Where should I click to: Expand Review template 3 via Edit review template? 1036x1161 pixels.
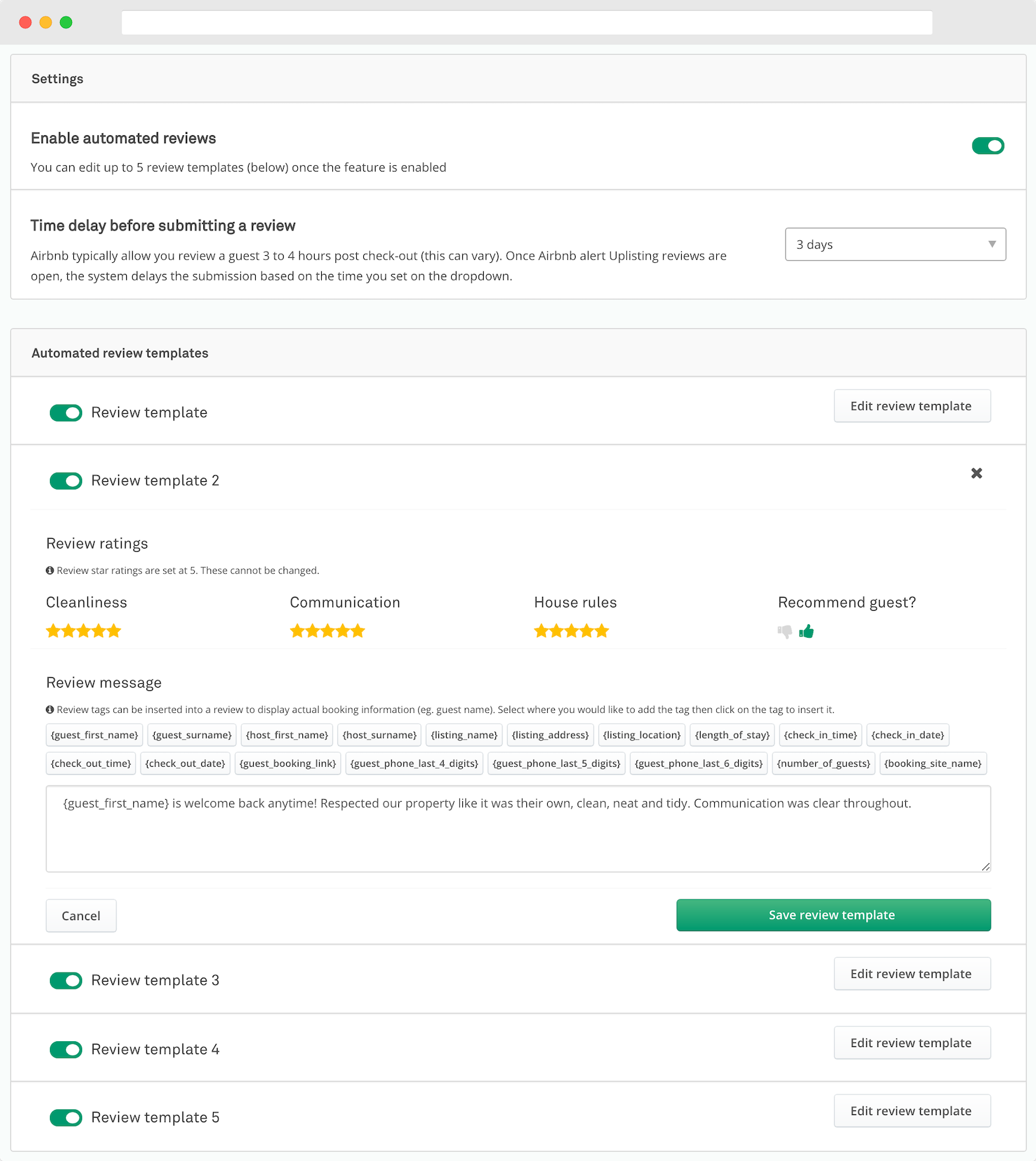(x=912, y=974)
